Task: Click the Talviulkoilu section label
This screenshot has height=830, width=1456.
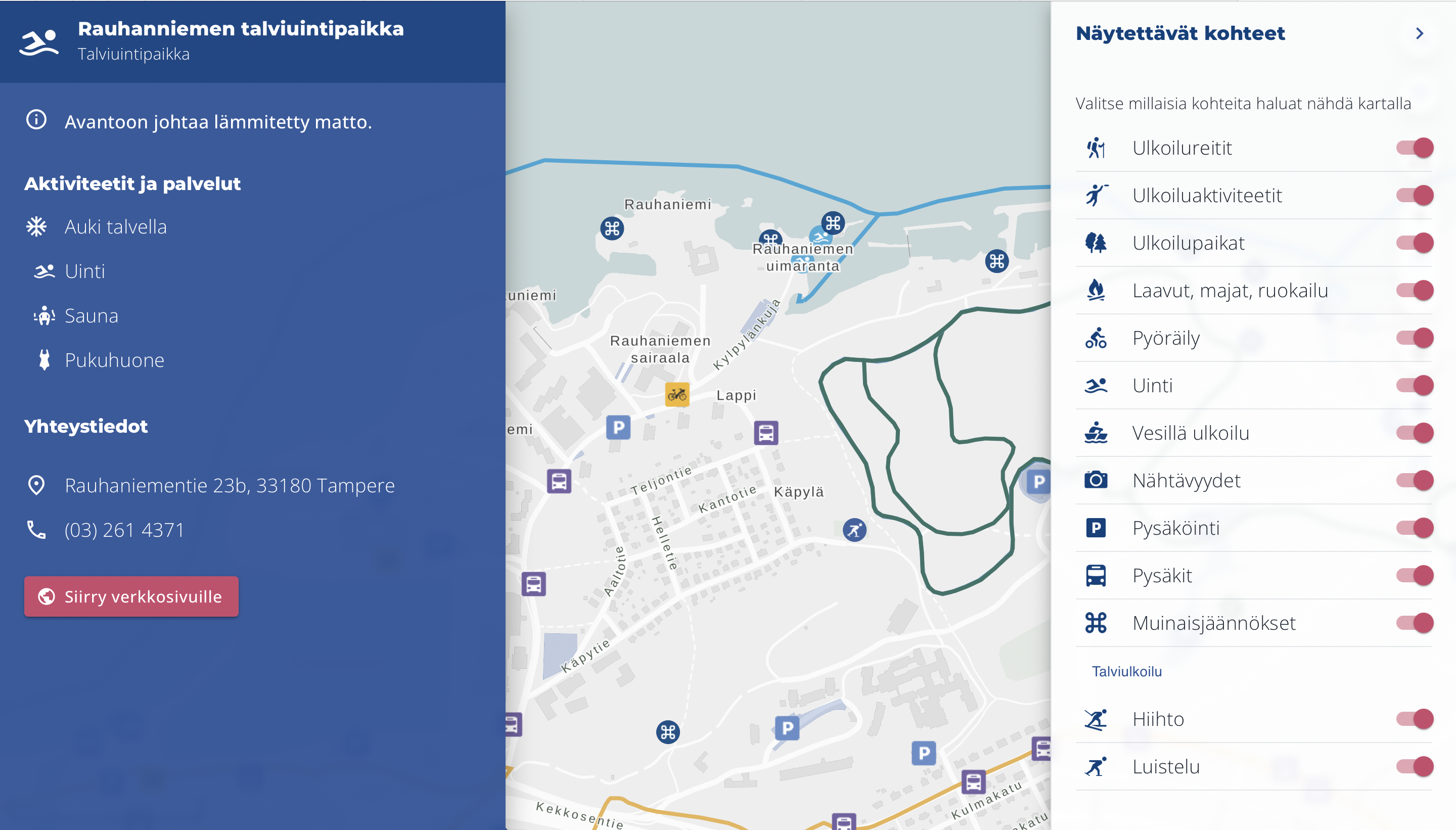Action: tap(1126, 671)
